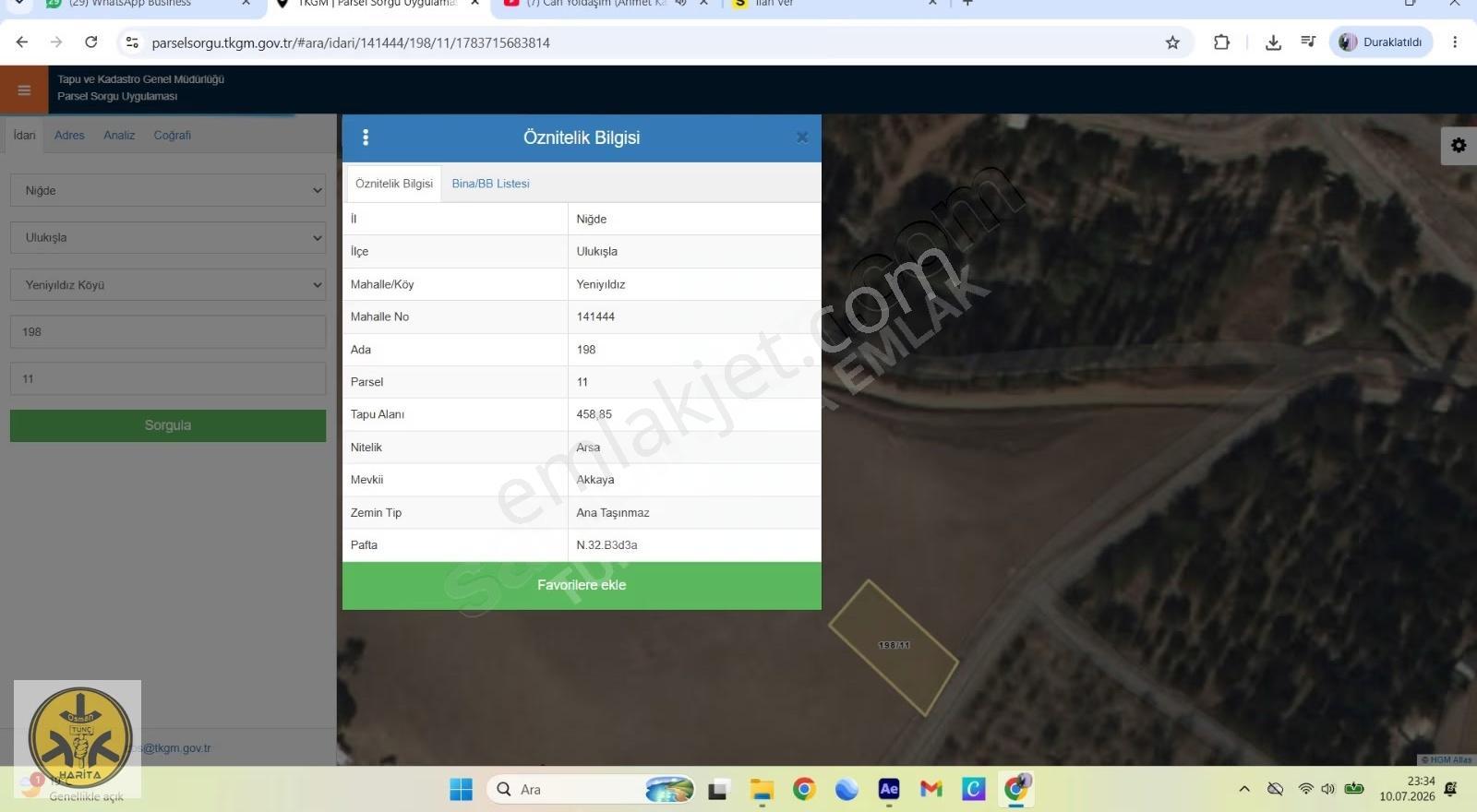This screenshot has width=1477, height=812.
Task: Open a new browser tab
Action: 967,4
